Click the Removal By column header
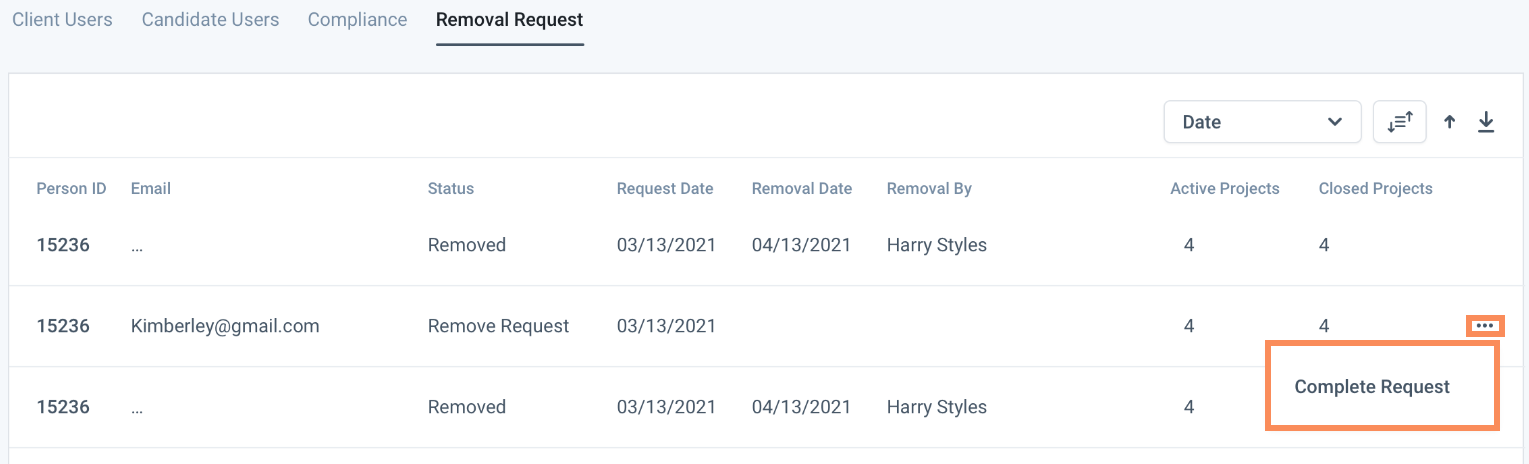This screenshot has width=1529, height=464. pyautogui.click(x=929, y=189)
